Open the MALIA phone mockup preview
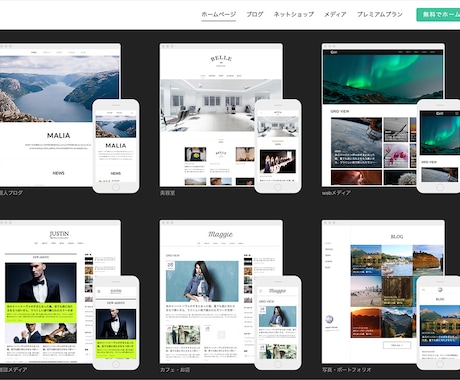Viewport: 460px width, 380px height. [x=116, y=146]
